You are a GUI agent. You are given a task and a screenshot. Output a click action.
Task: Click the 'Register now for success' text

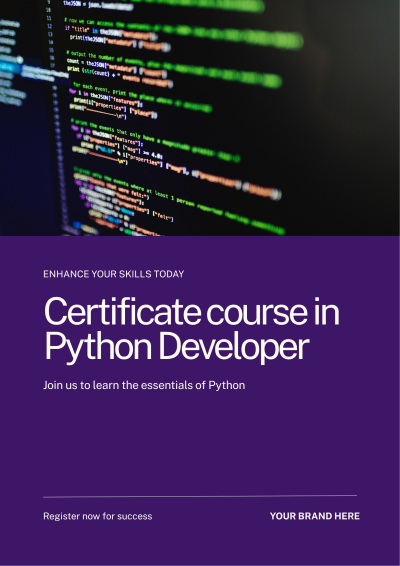(x=97, y=516)
